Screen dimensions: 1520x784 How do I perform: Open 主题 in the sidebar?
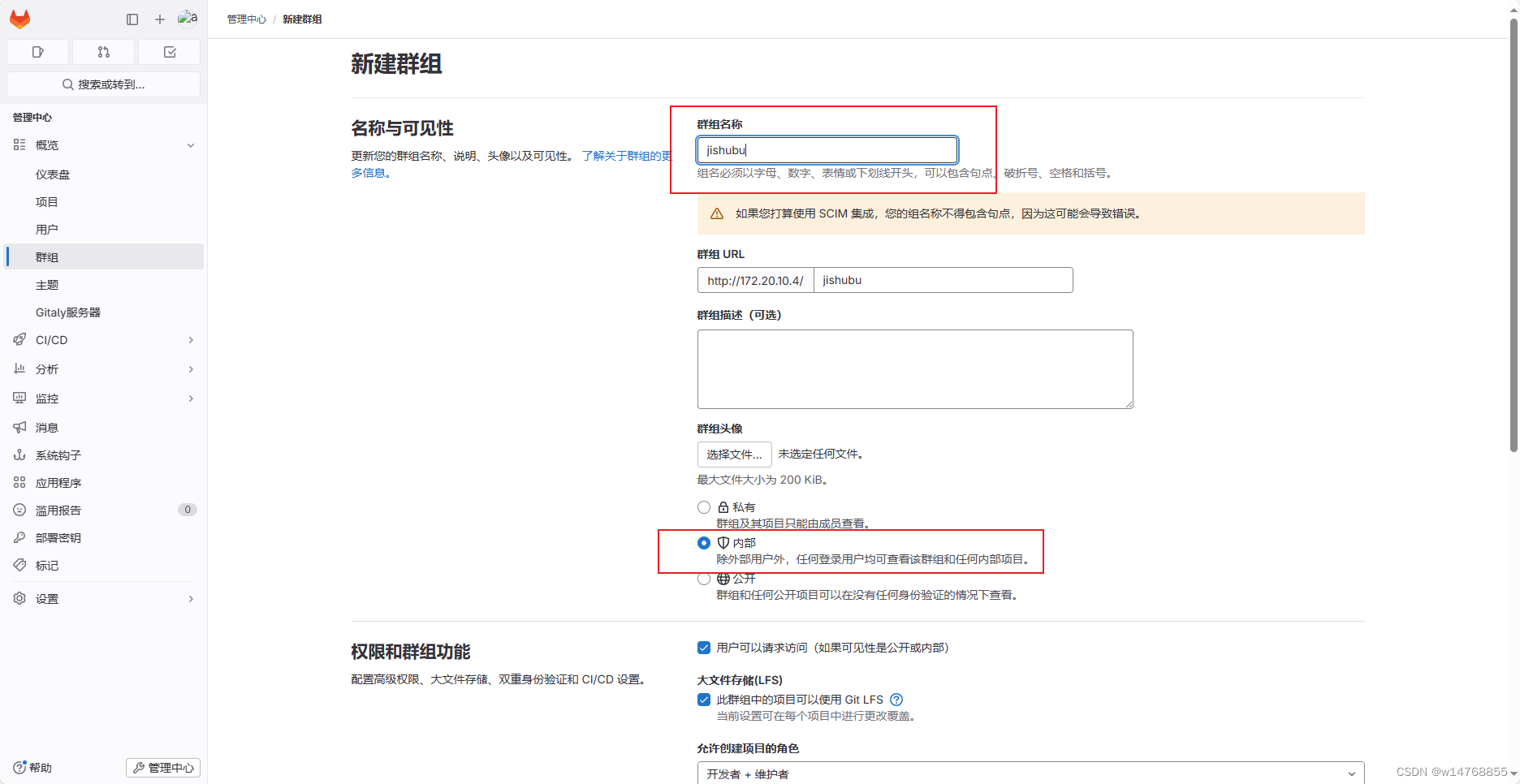[x=104, y=285]
